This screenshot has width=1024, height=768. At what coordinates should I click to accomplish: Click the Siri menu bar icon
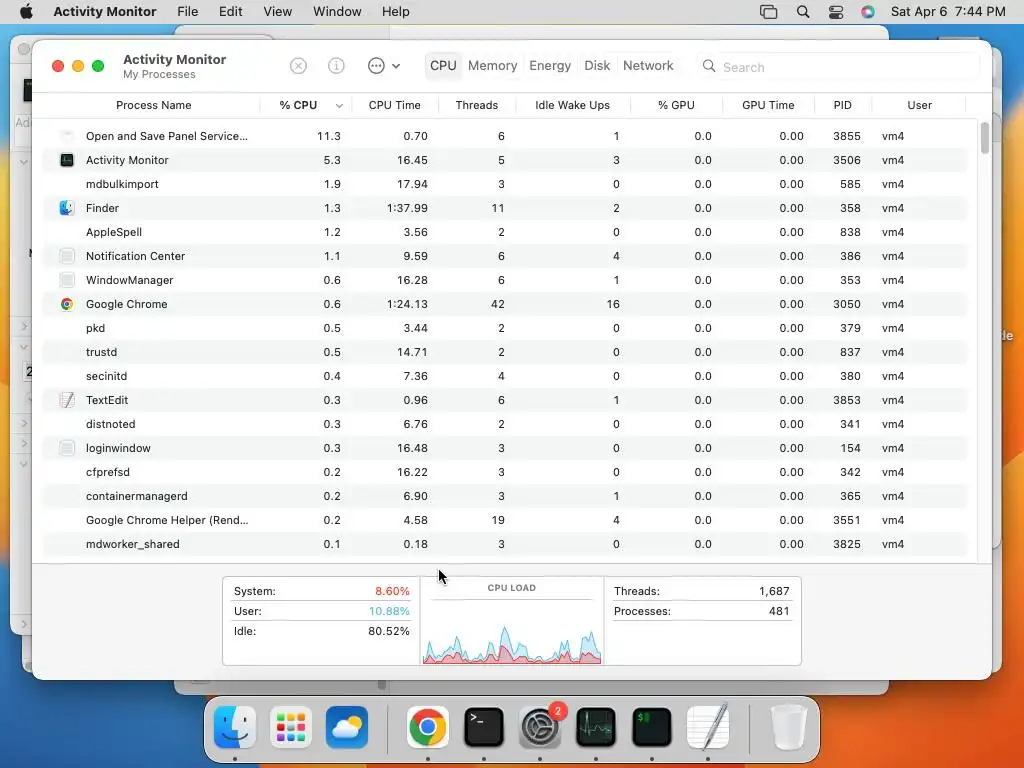(x=868, y=12)
